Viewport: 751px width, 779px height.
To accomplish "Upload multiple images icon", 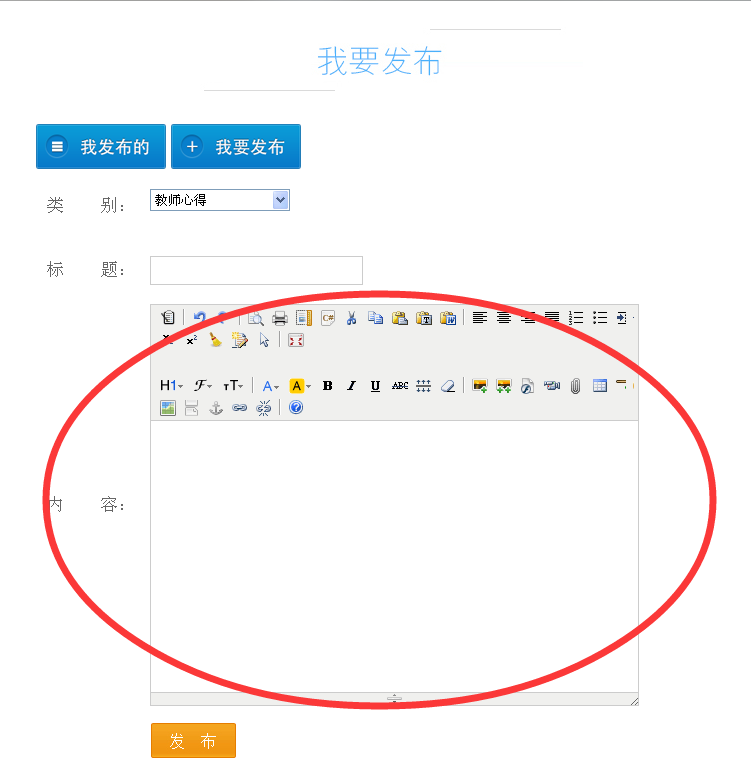I will 504,386.
